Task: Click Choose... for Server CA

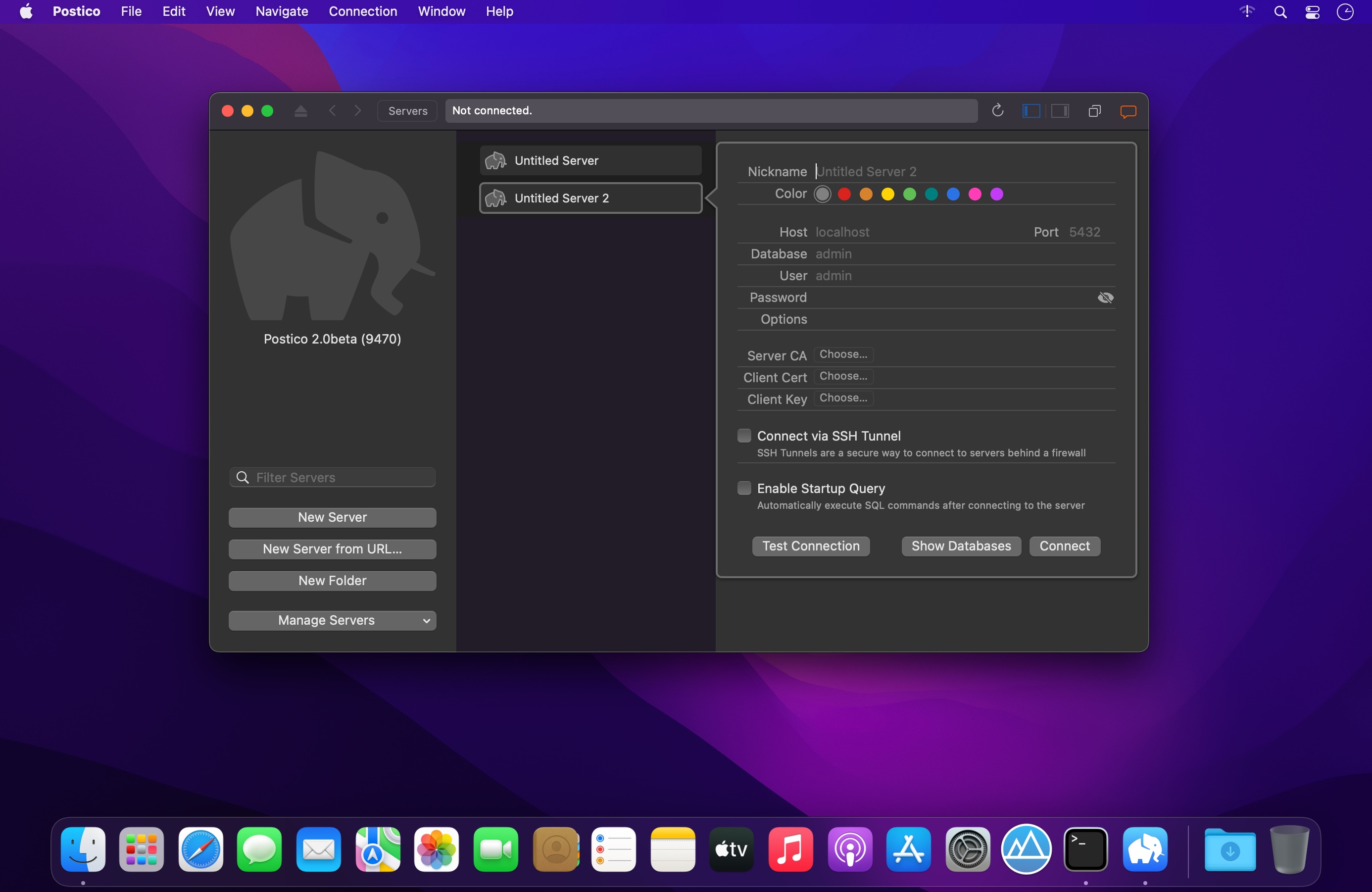Action: tap(843, 354)
